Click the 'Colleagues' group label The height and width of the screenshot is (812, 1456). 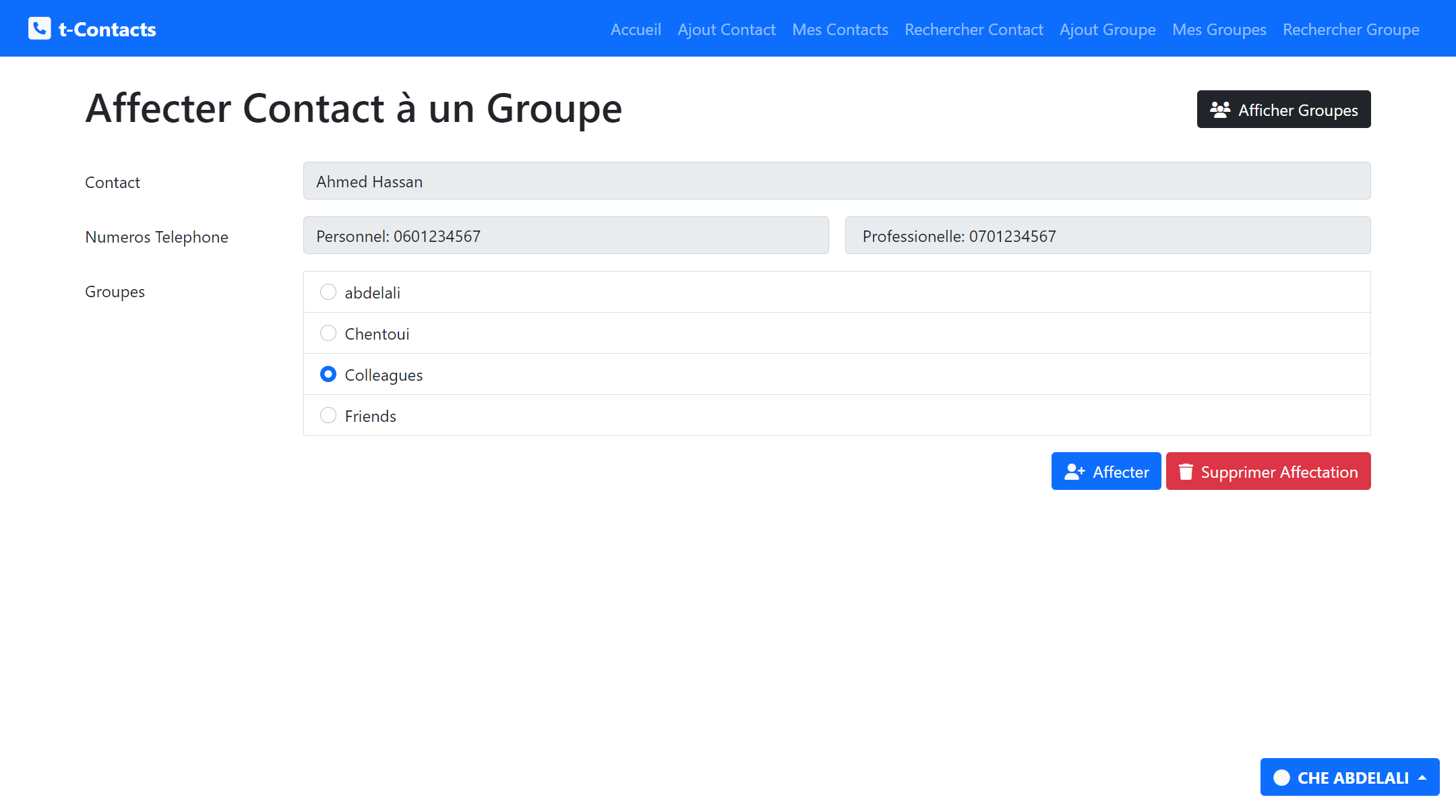pos(384,375)
